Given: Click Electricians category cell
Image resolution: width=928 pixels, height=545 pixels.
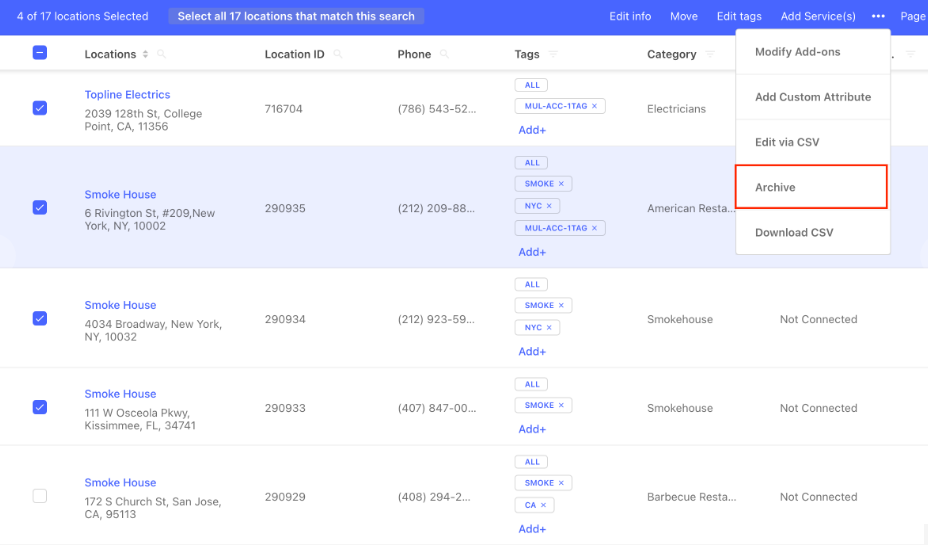Looking at the screenshot, I should click(676, 109).
